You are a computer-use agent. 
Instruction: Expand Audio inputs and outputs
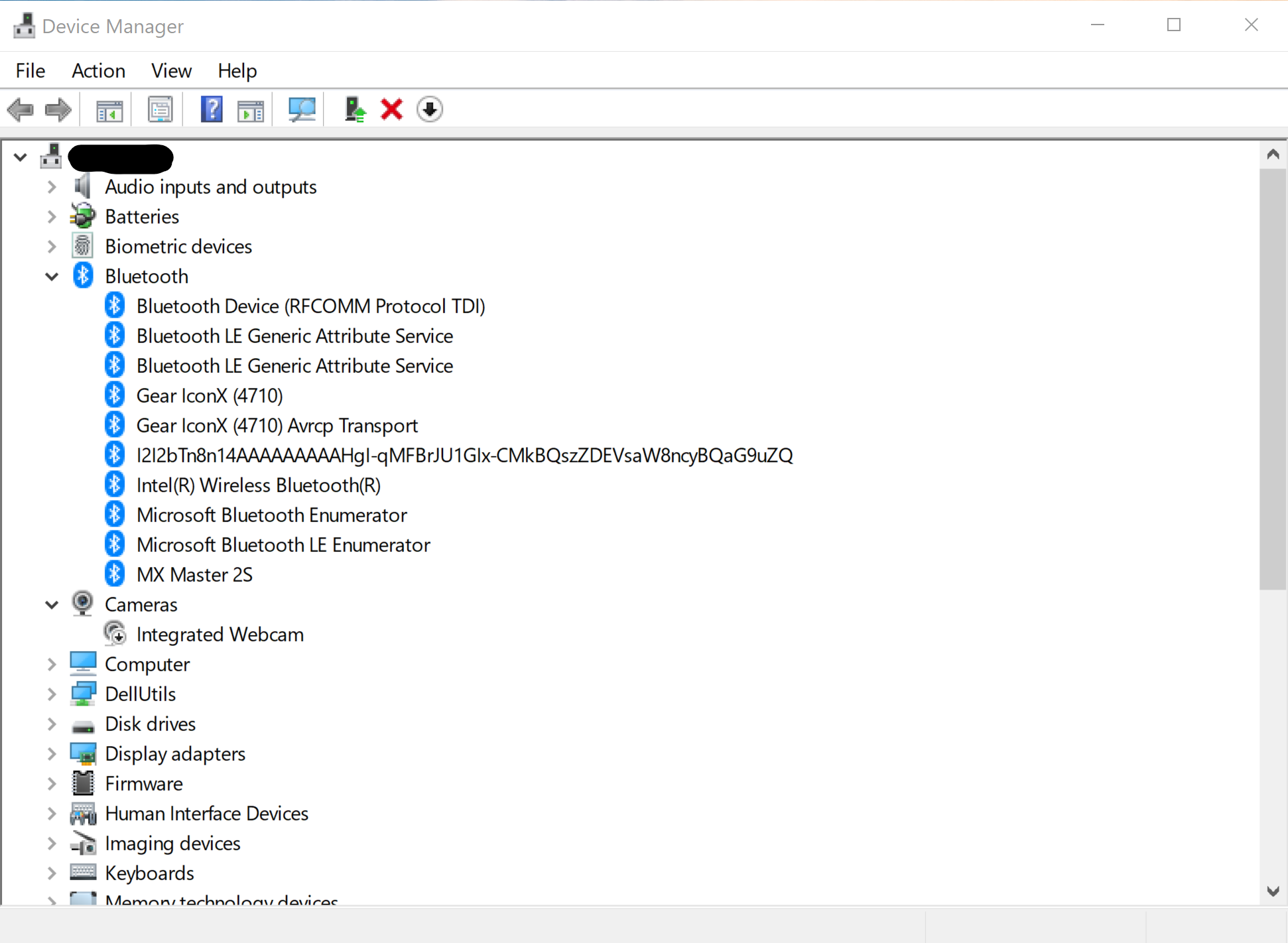(52, 187)
